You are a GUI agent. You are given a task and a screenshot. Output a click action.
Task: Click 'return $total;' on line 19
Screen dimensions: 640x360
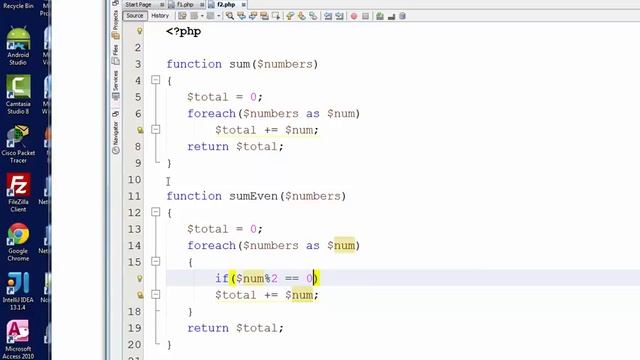(x=235, y=328)
